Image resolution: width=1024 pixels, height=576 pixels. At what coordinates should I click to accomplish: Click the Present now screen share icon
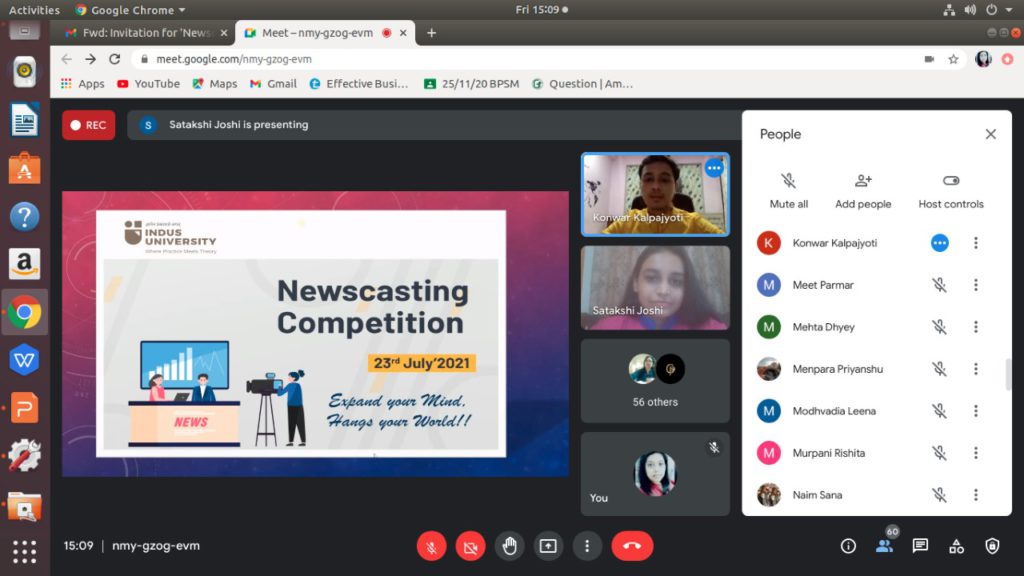click(x=548, y=546)
